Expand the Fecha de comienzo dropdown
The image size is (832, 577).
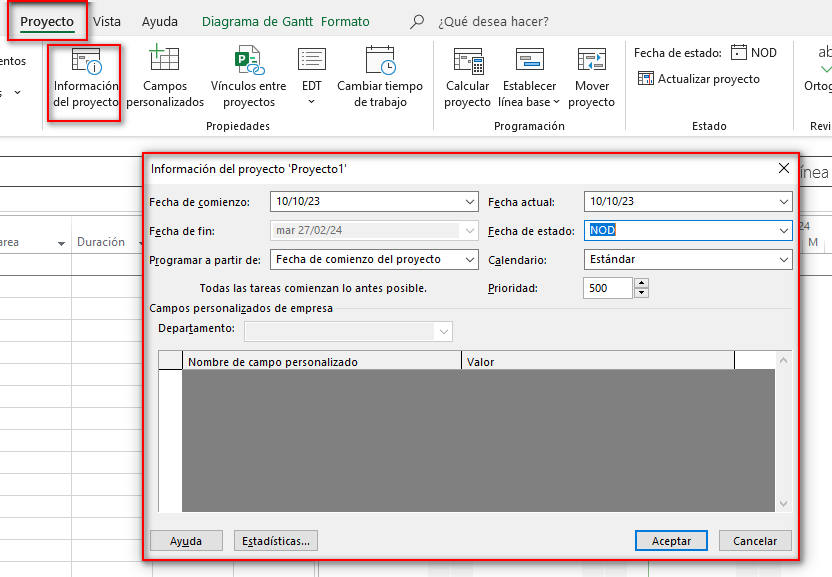pos(470,202)
